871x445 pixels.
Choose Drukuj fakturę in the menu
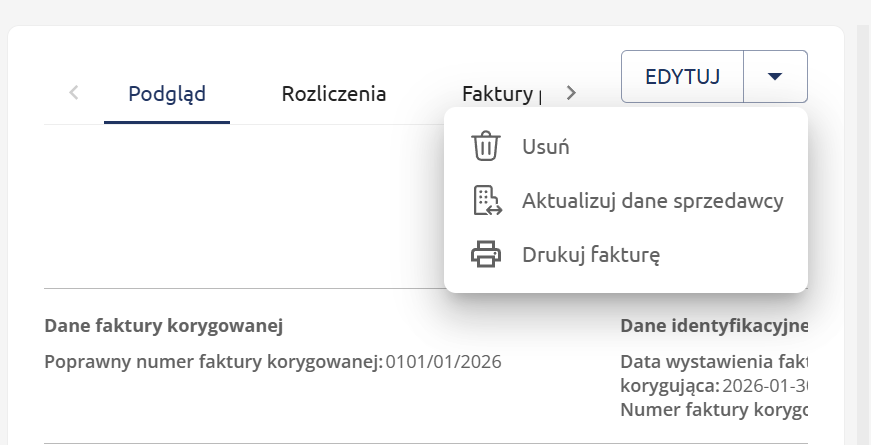tap(591, 255)
